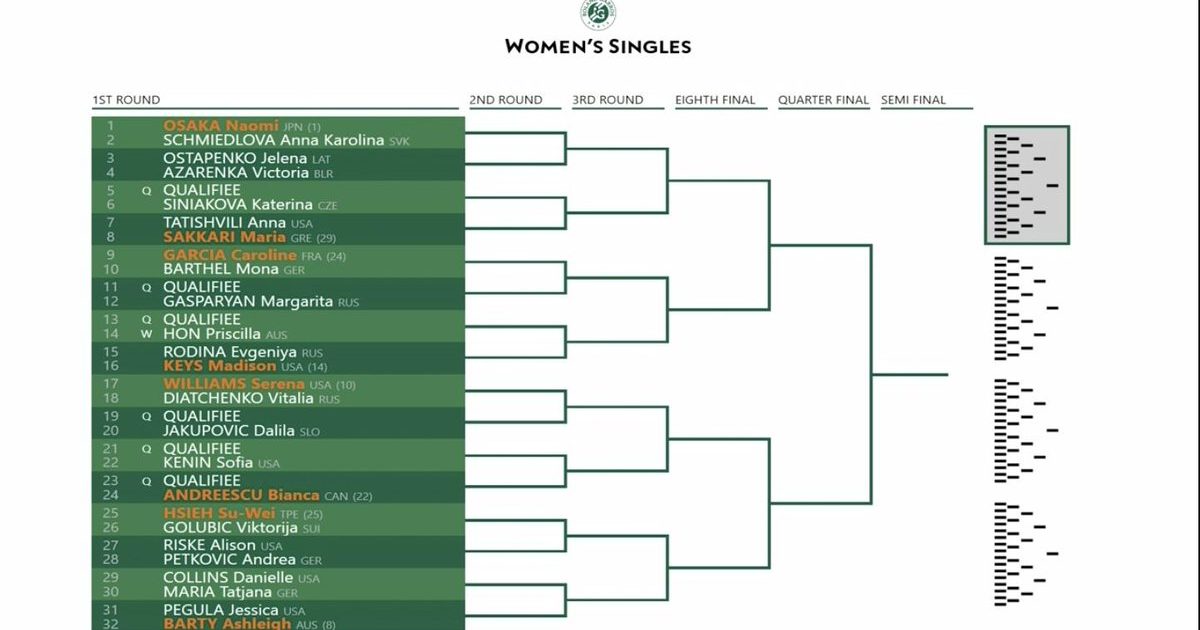Viewport: 1200px width, 630px height.
Task: Select the highlighted first minimap section
Action: [x=1026, y=185]
